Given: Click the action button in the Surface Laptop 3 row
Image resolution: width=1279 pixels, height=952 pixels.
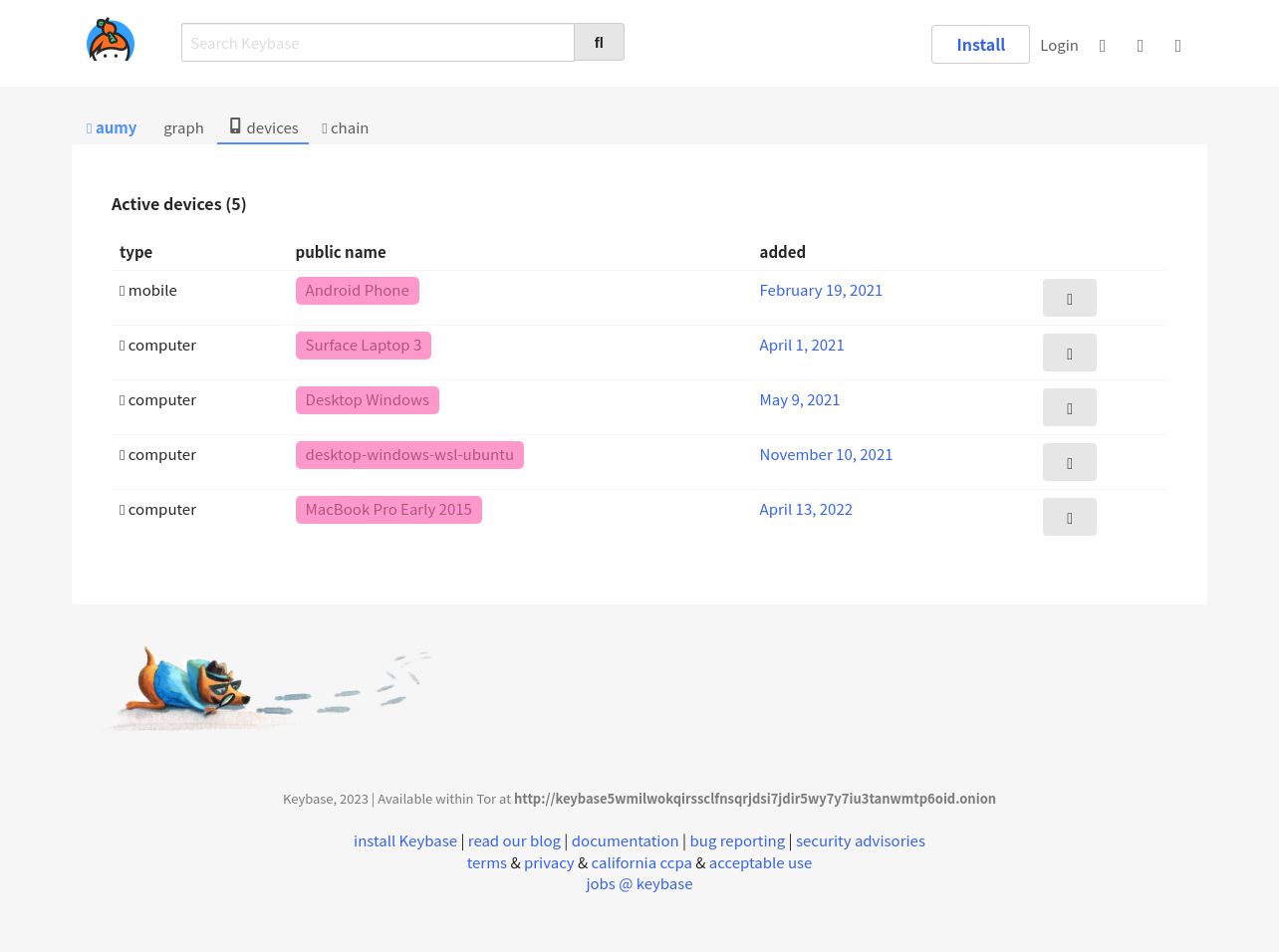Looking at the screenshot, I should pos(1070,353).
